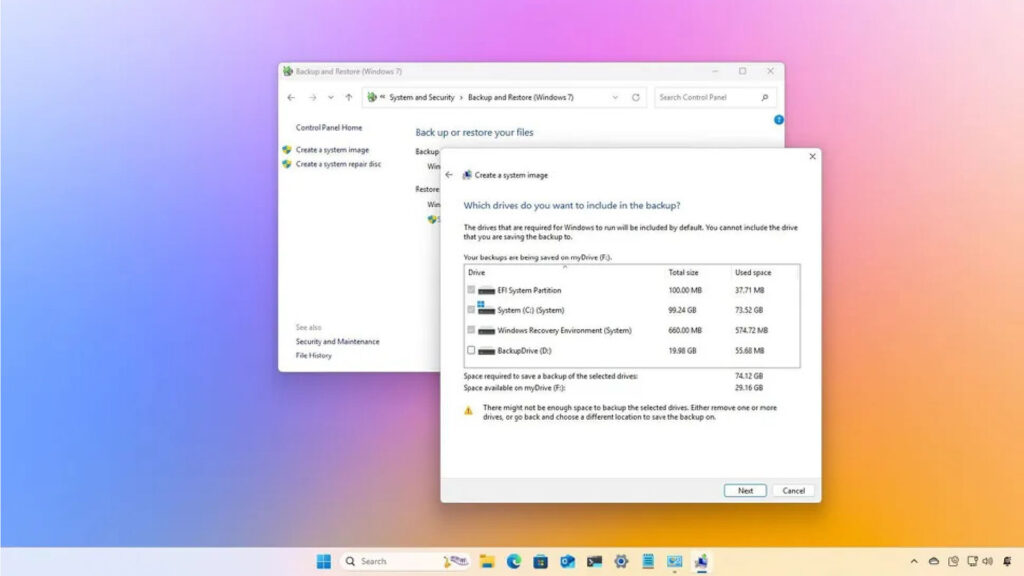Click the magnifier icon in Search Control Panel
The height and width of the screenshot is (576, 1024).
click(765, 97)
